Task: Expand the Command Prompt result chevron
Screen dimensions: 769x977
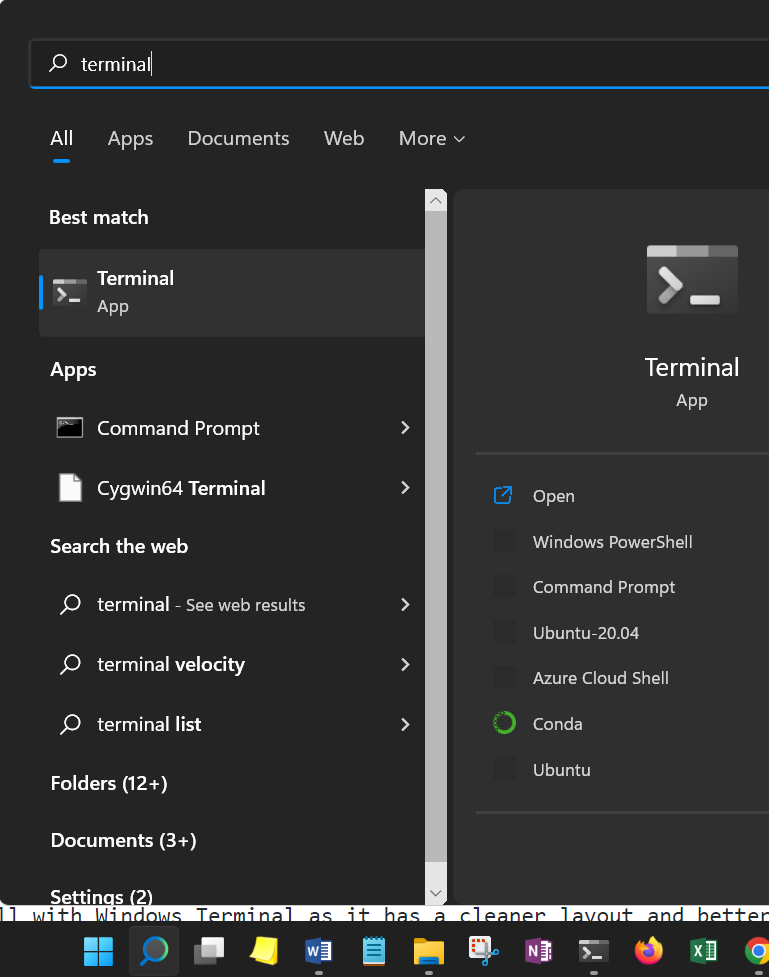Action: pyautogui.click(x=405, y=427)
